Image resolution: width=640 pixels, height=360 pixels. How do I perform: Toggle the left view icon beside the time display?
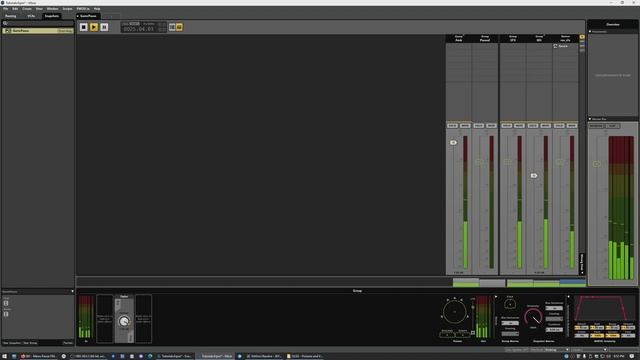(x=172, y=27)
